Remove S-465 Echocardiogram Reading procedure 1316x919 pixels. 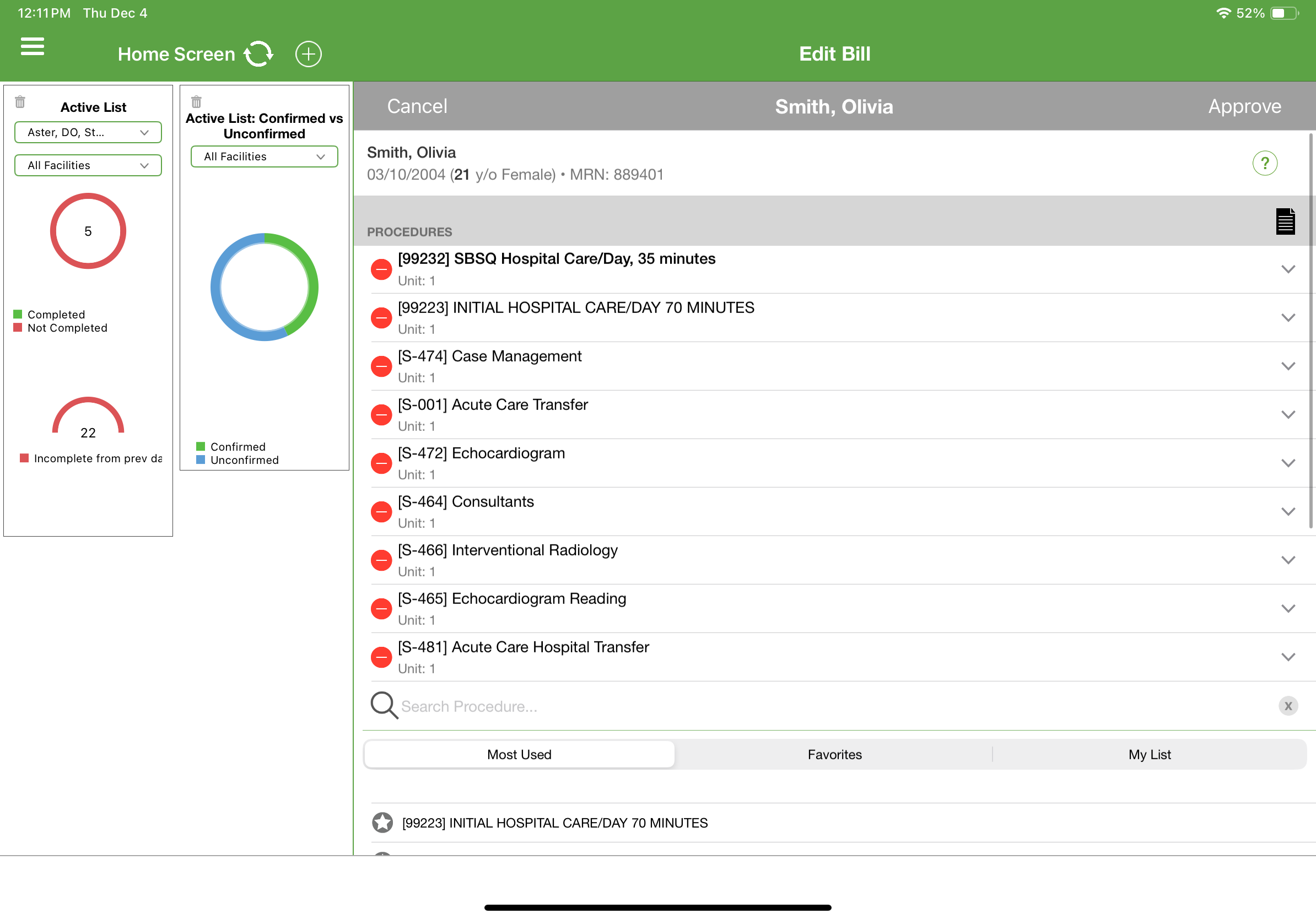coord(381,608)
